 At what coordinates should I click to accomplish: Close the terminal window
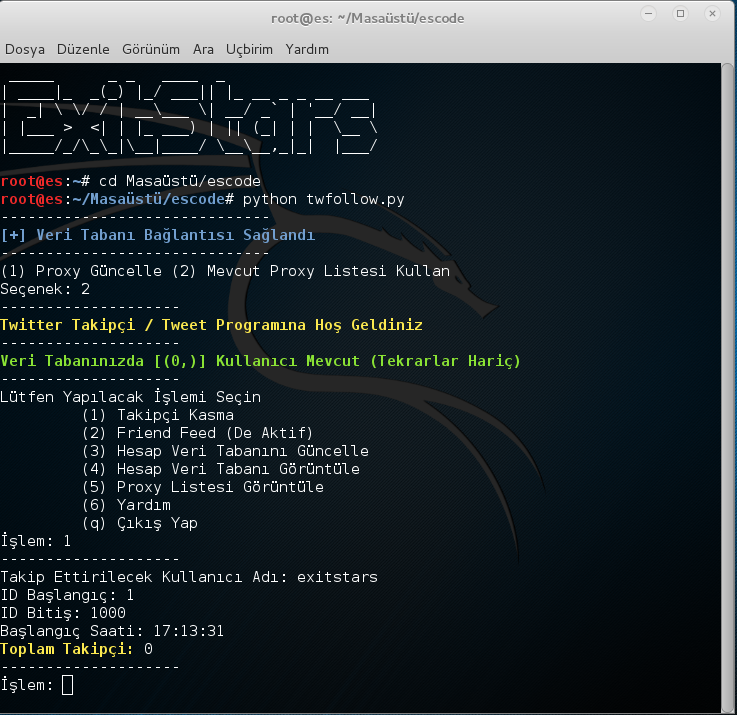pos(712,14)
